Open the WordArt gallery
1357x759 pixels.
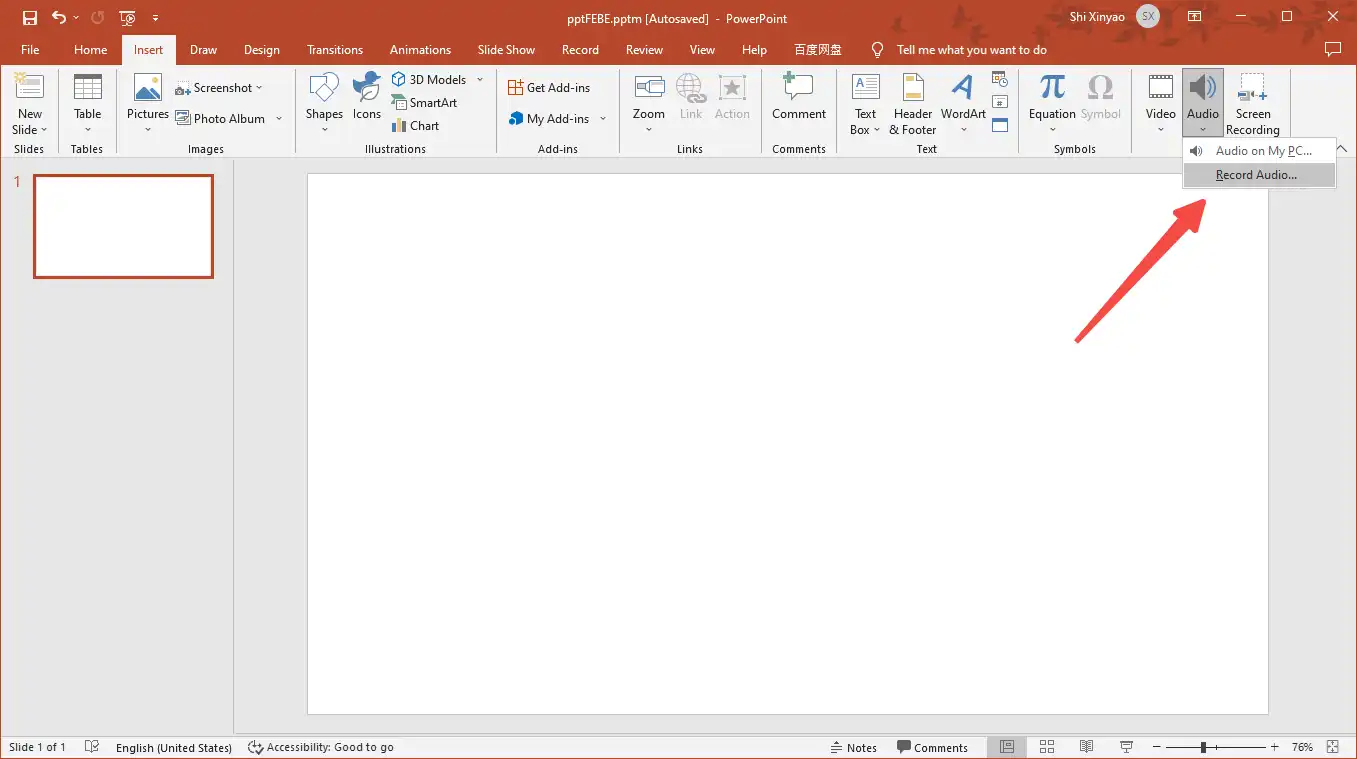(963, 104)
